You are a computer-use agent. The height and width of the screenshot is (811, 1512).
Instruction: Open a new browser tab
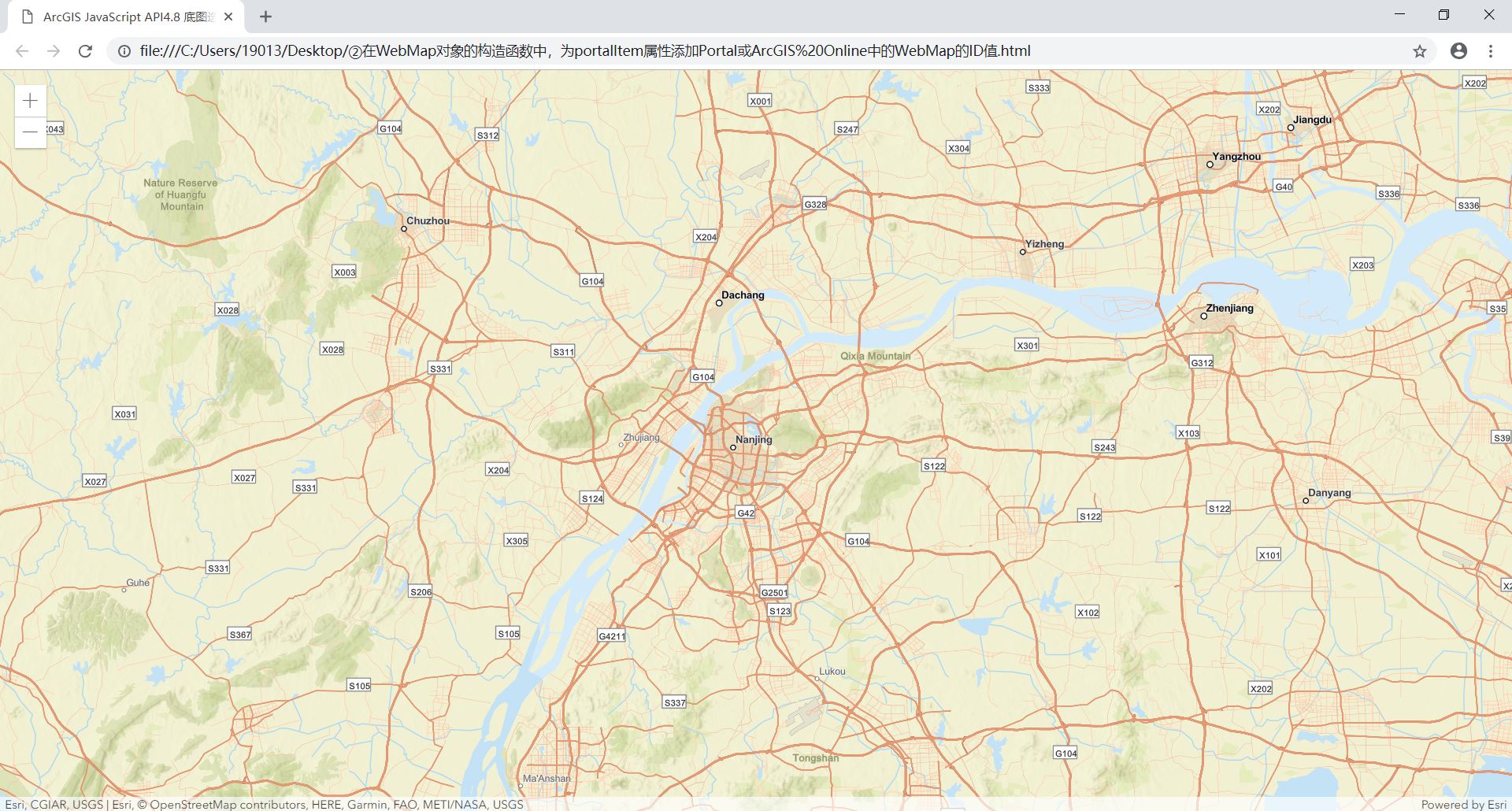coord(266,17)
